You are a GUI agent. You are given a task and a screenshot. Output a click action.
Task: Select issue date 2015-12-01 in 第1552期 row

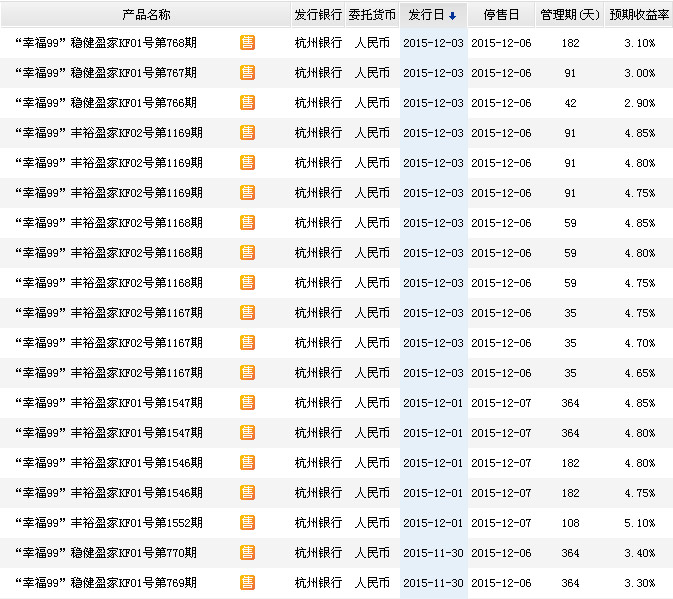(x=433, y=523)
